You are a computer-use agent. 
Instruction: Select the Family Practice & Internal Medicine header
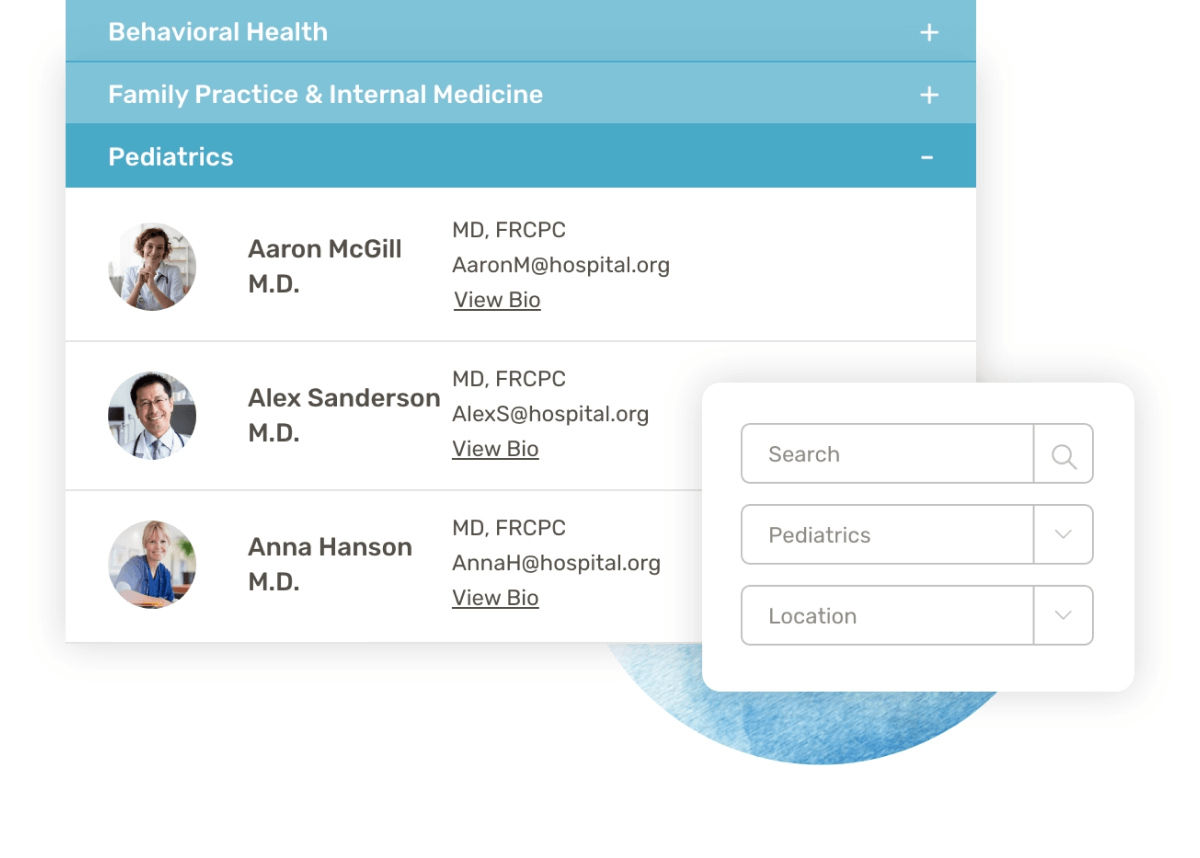coord(325,94)
